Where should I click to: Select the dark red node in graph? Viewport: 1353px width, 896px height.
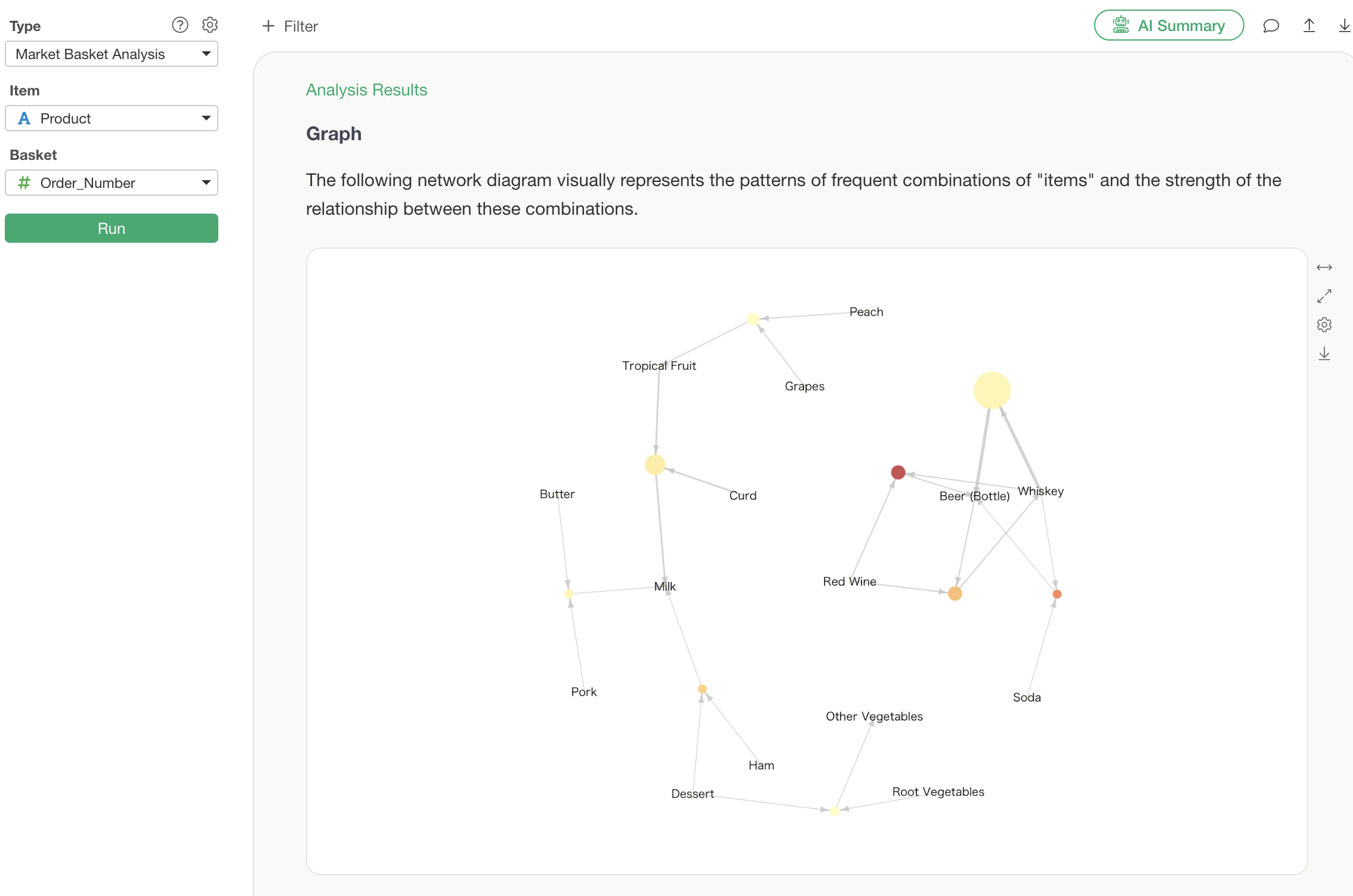tap(898, 472)
